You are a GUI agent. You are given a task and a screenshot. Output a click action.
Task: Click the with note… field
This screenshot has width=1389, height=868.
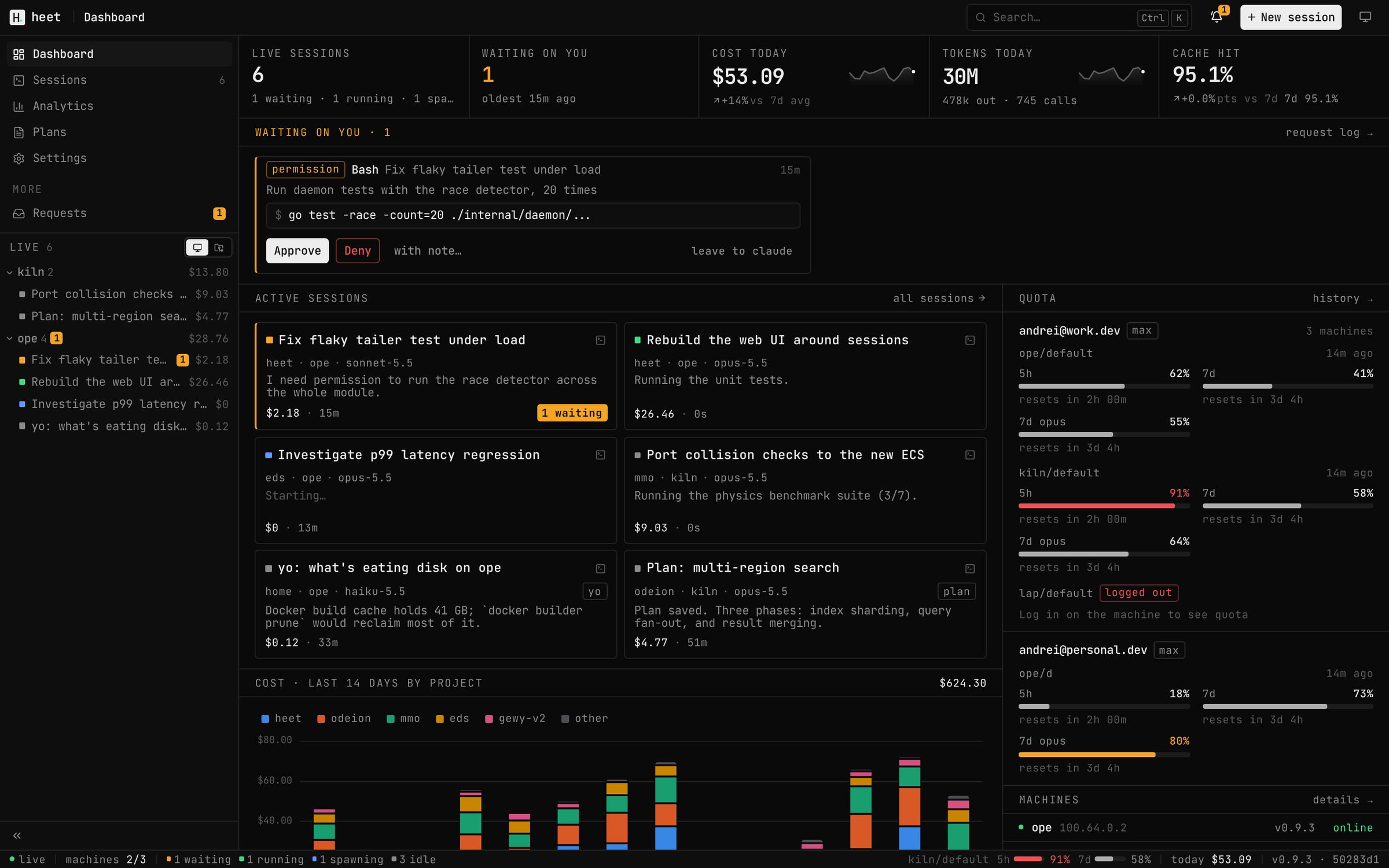point(428,251)
